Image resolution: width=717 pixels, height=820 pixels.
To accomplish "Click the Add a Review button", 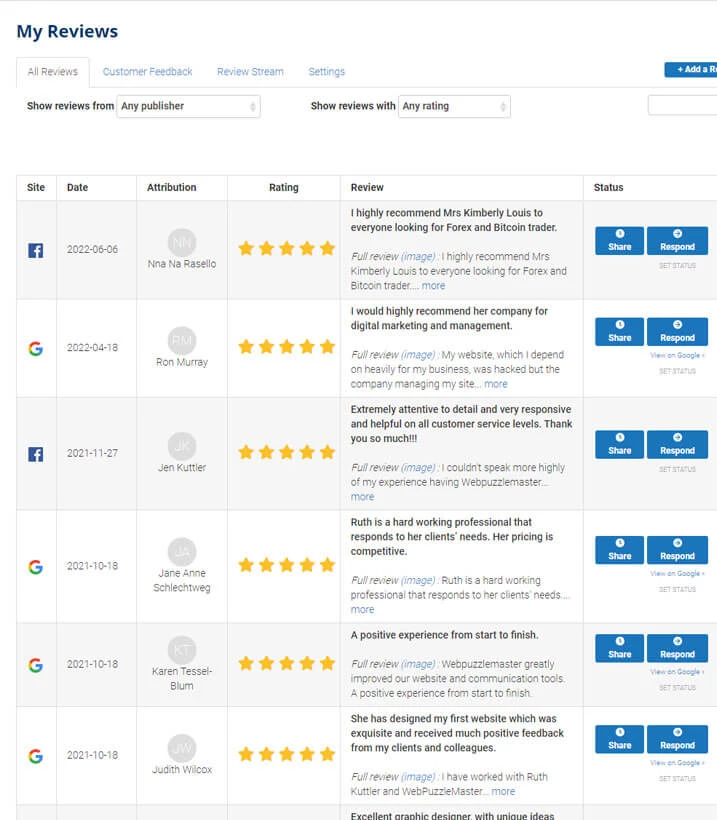I will 691,69.
